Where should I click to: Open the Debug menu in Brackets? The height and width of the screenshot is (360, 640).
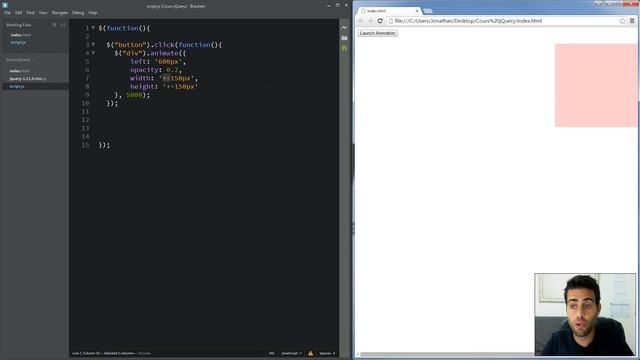pos(78,13)
